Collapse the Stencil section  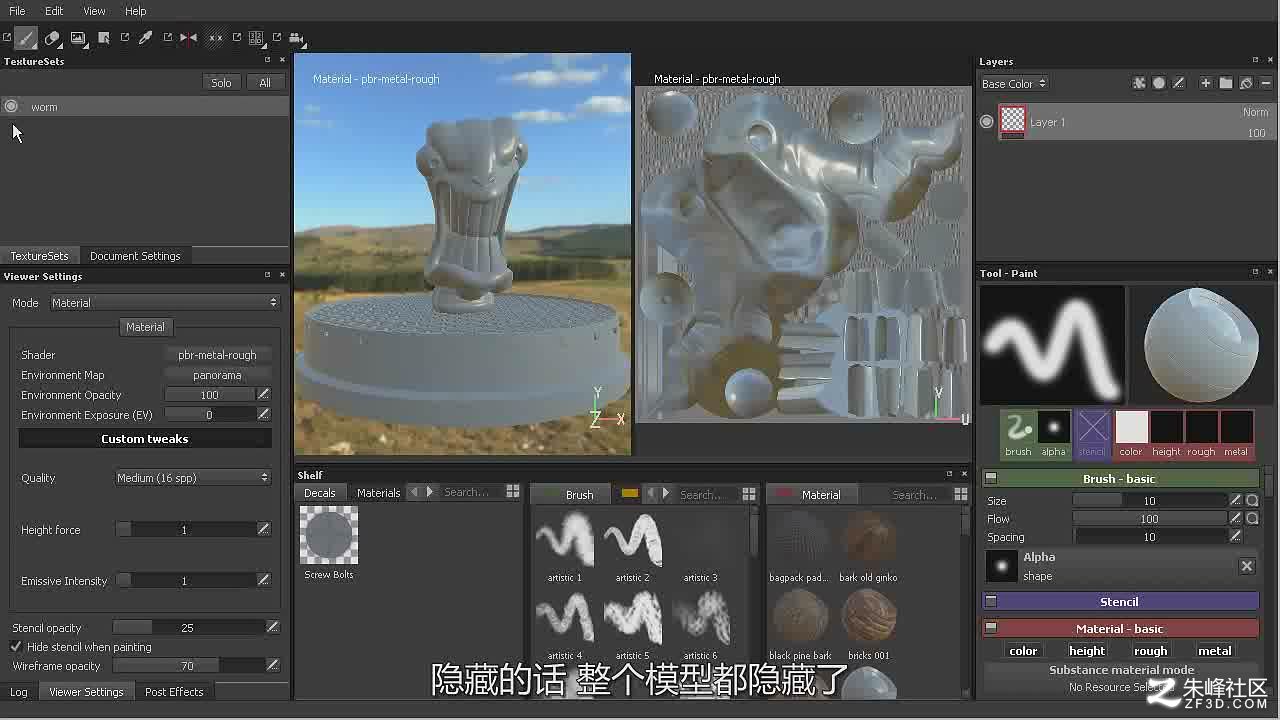click(x=991, y=601)
